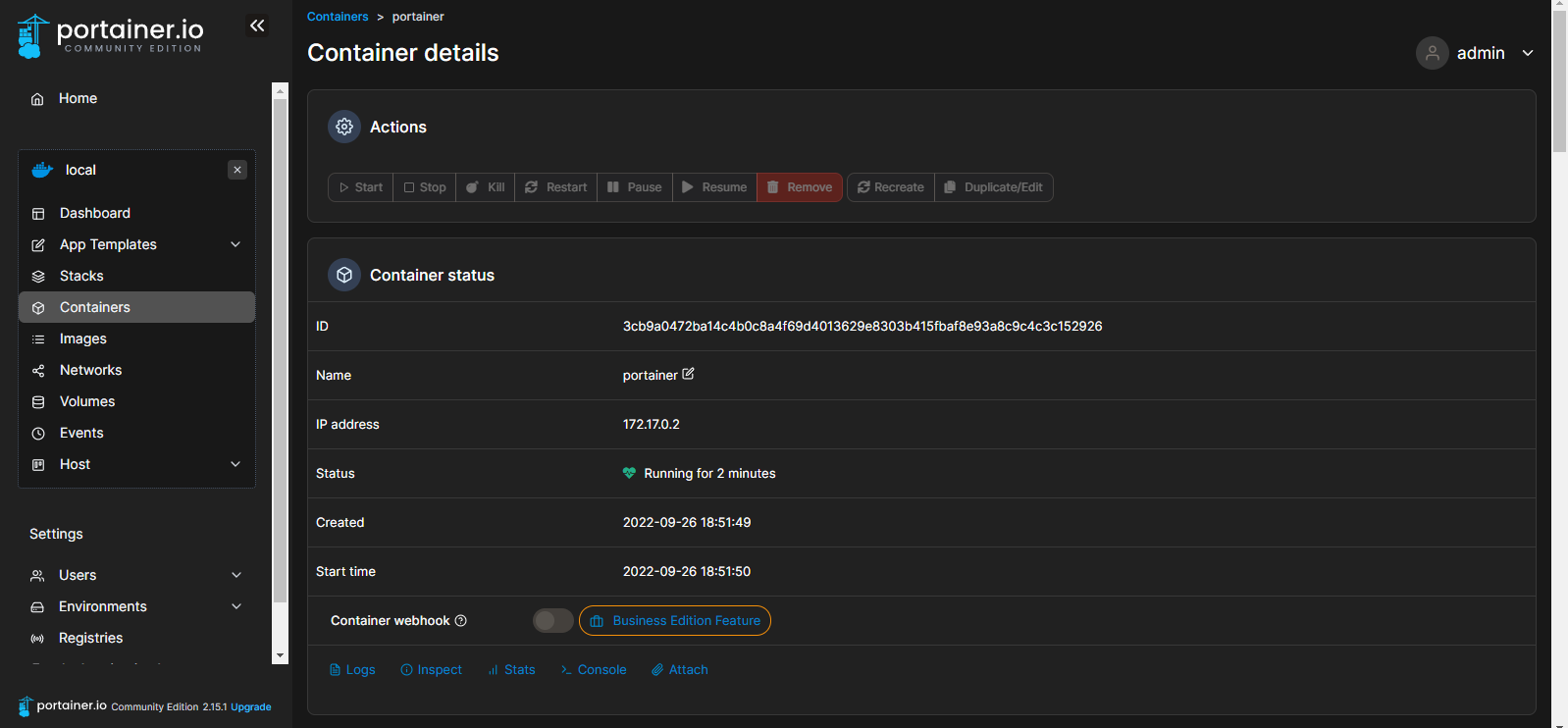The height and width of the screenshot is (728, 1568).
Task: Click the Docker whale icon beside local
Action: click(x=42, y=170)
